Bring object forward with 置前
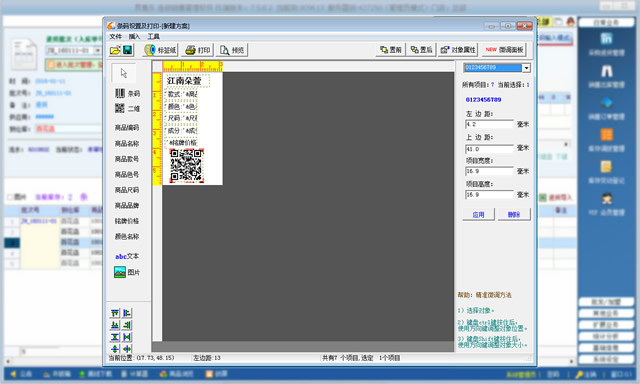 (391, 50)
